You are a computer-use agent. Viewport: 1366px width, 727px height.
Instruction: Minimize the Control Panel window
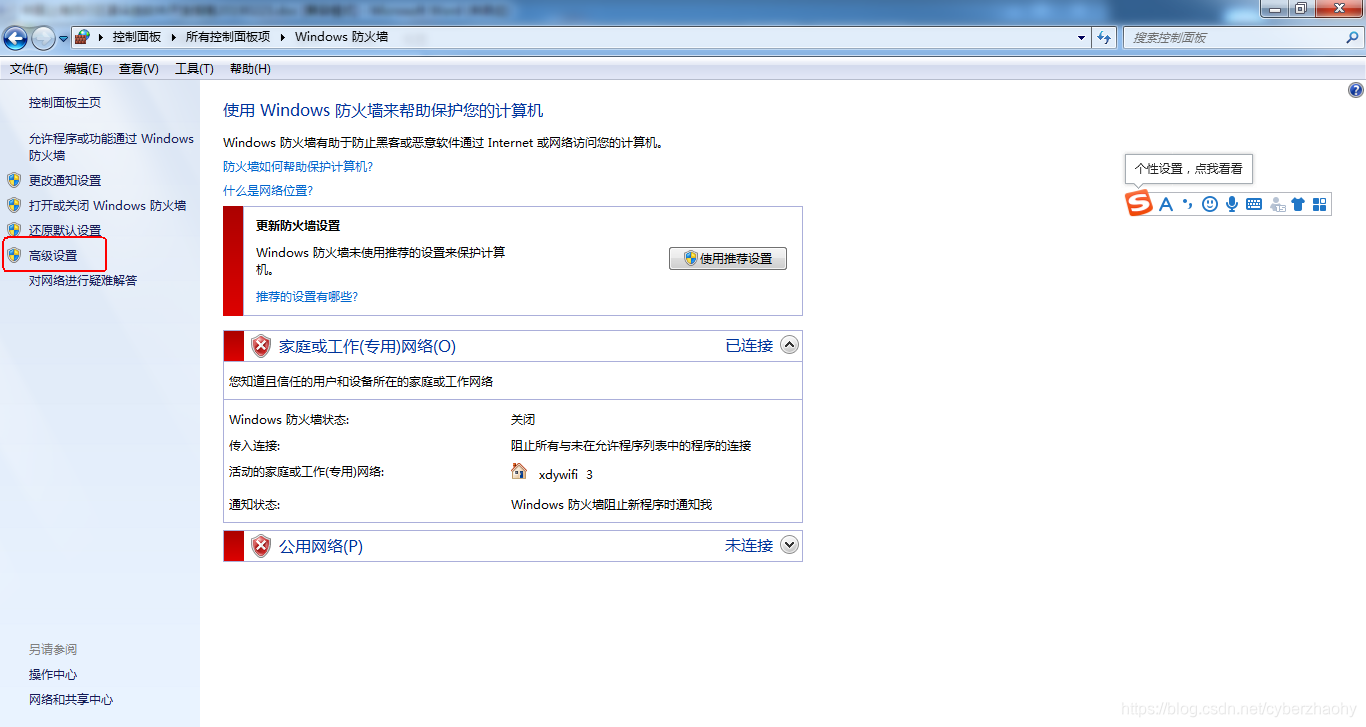tap(1274, 8)
